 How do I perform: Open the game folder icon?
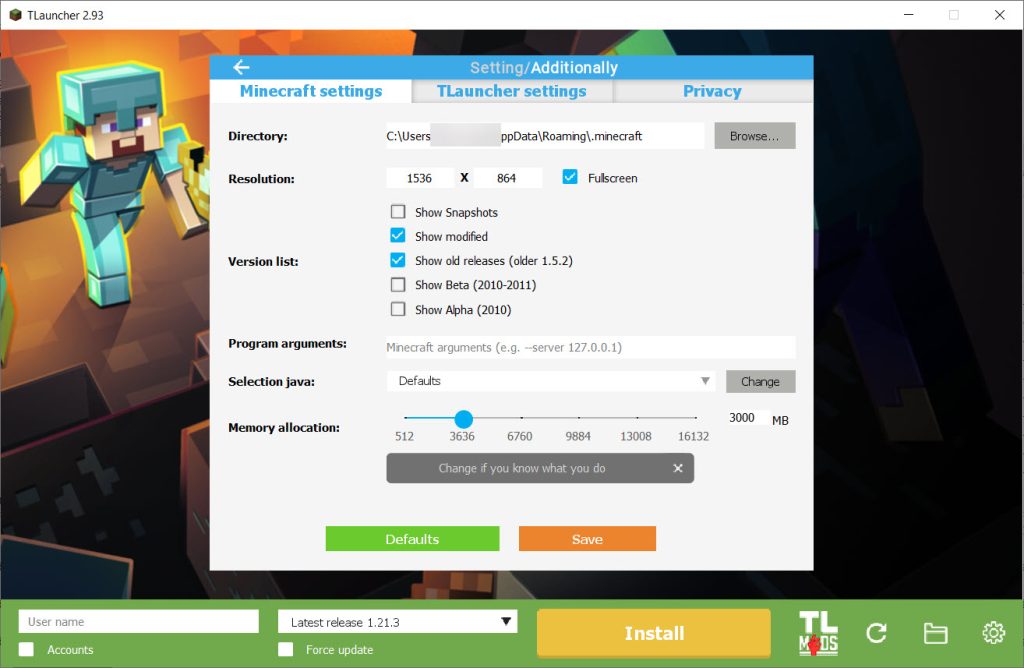935,633
